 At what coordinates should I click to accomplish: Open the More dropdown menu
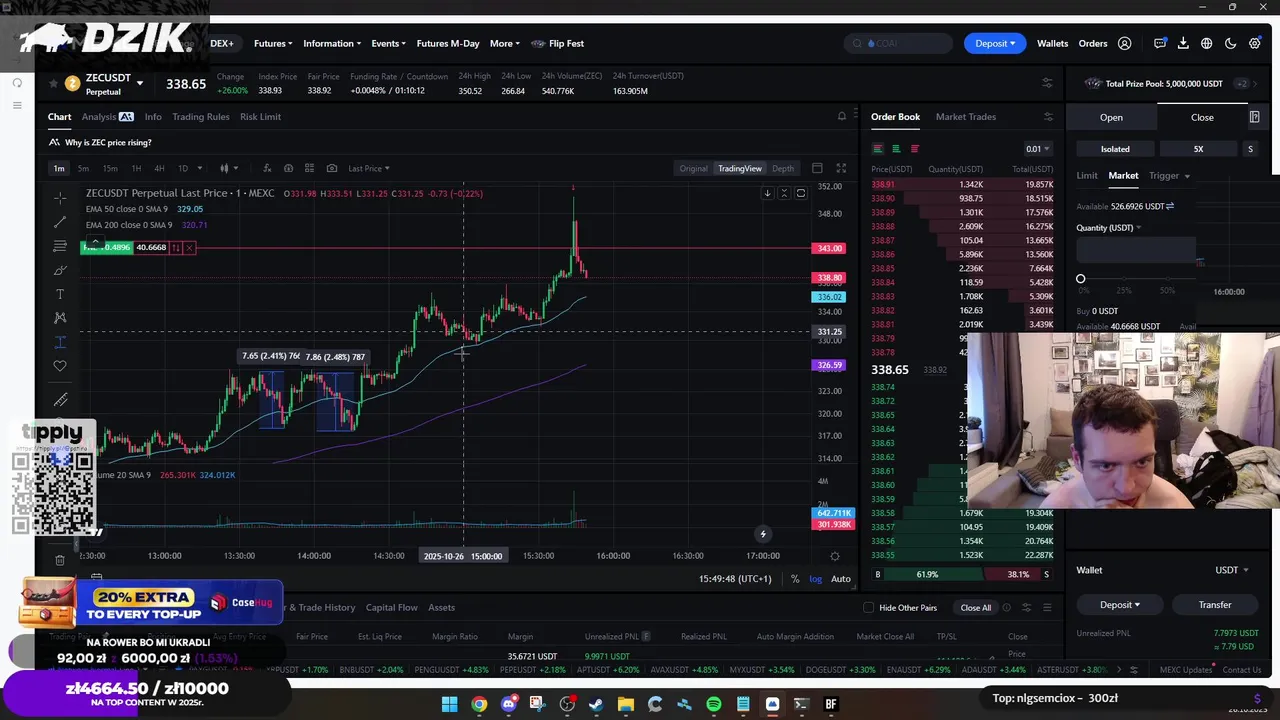tap(505, 43)
